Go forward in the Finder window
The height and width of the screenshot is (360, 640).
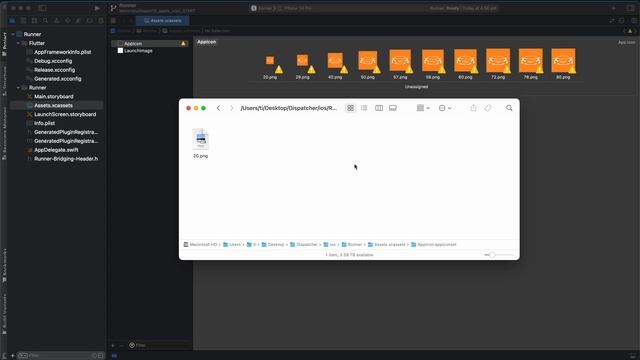[x=231, y=108]
